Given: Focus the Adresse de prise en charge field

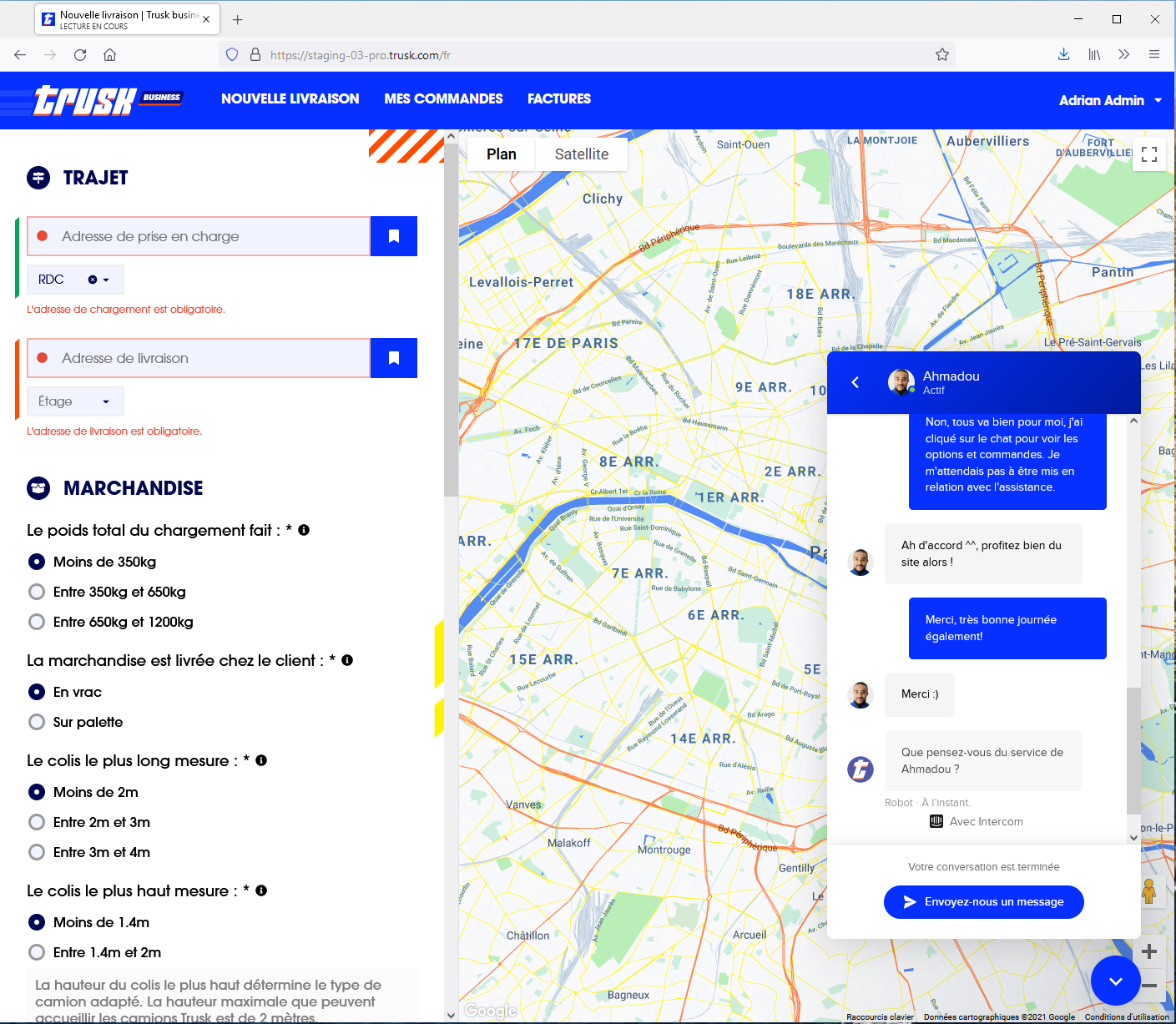Looking at the screenshot, I should [199, 236].
